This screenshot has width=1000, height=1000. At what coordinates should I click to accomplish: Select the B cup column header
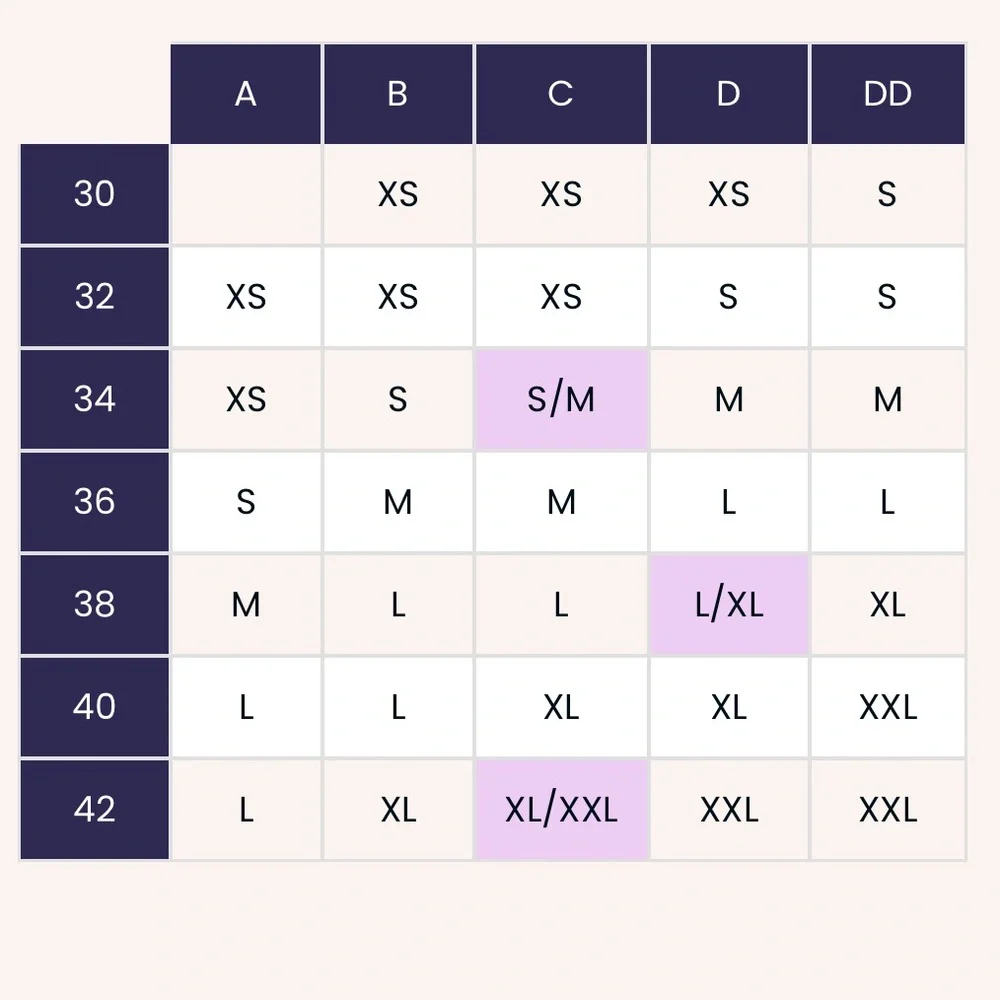[x=398, y=94]
